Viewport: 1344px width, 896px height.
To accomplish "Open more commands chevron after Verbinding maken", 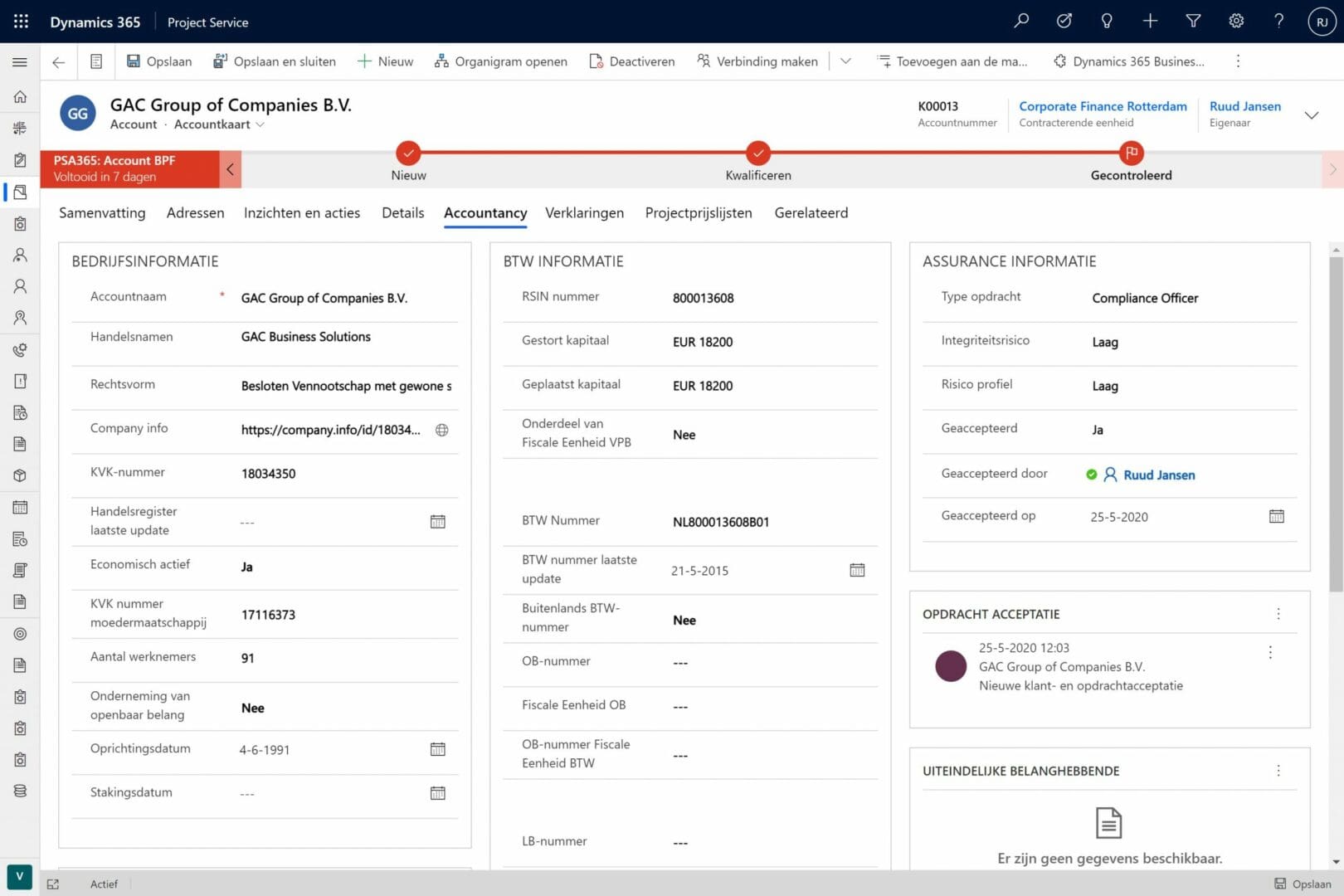I will point(845,61).
